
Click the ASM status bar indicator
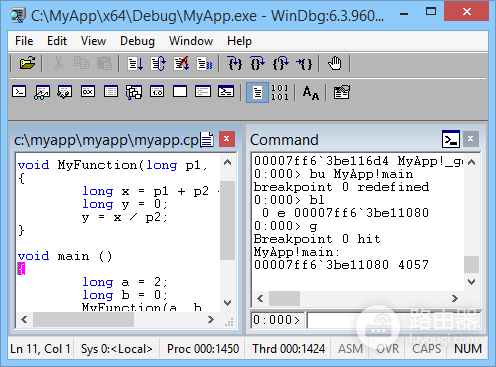[350, 349]
